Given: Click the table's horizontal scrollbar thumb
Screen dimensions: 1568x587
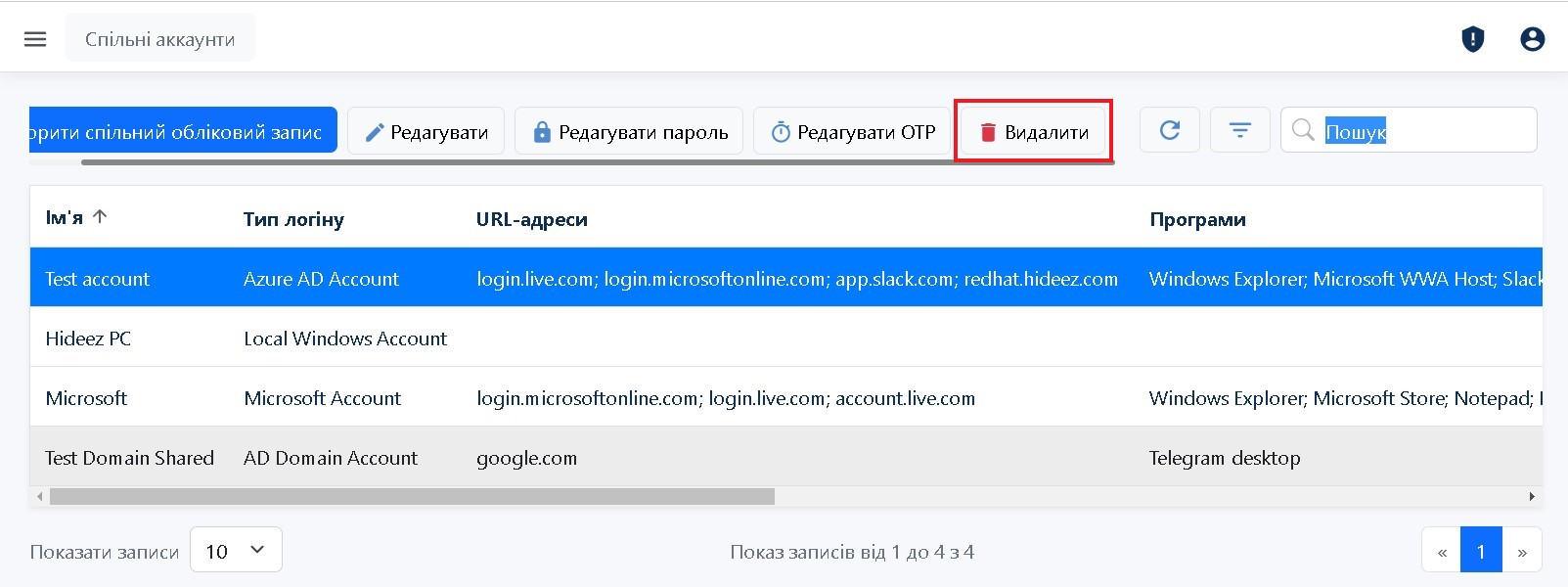Looking at the screenshot, I should [x=411, y=497].
